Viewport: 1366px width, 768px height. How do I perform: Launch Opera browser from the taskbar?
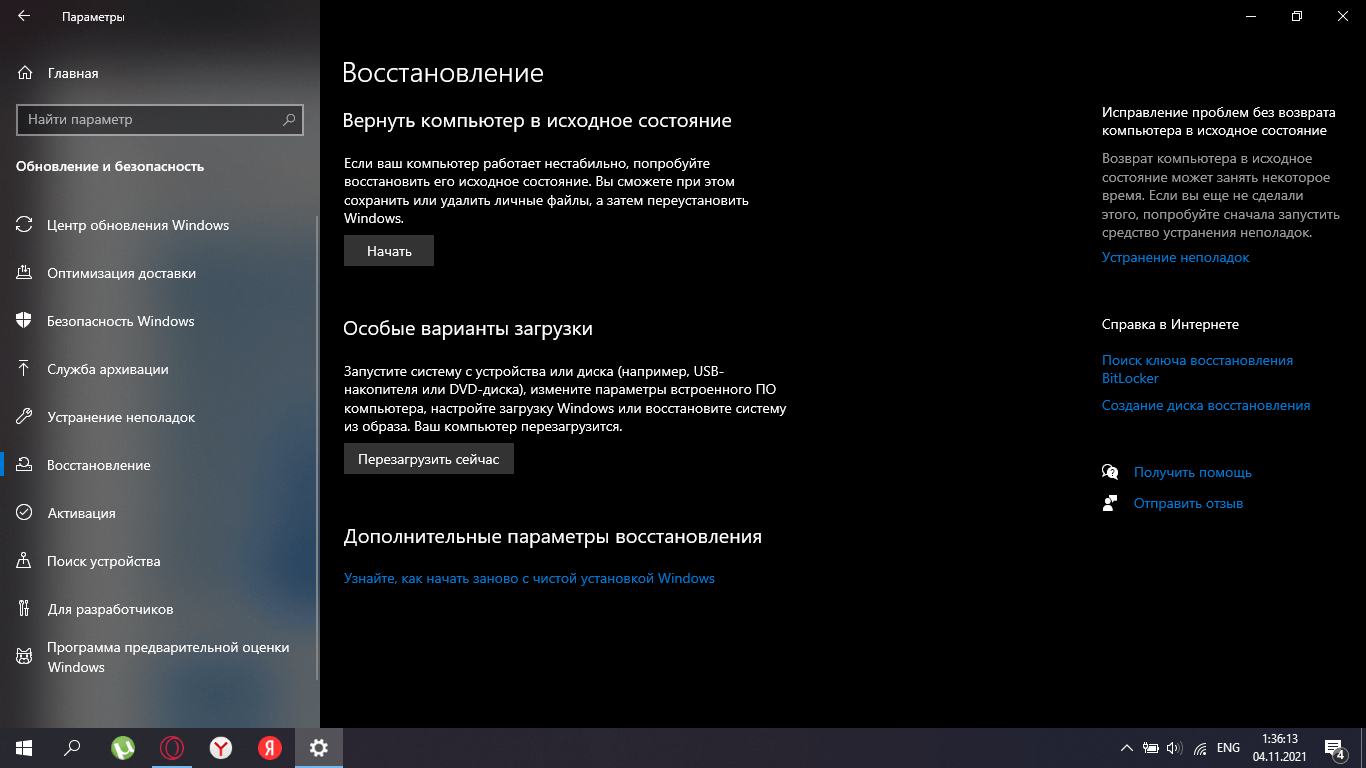tap(172, 748)
